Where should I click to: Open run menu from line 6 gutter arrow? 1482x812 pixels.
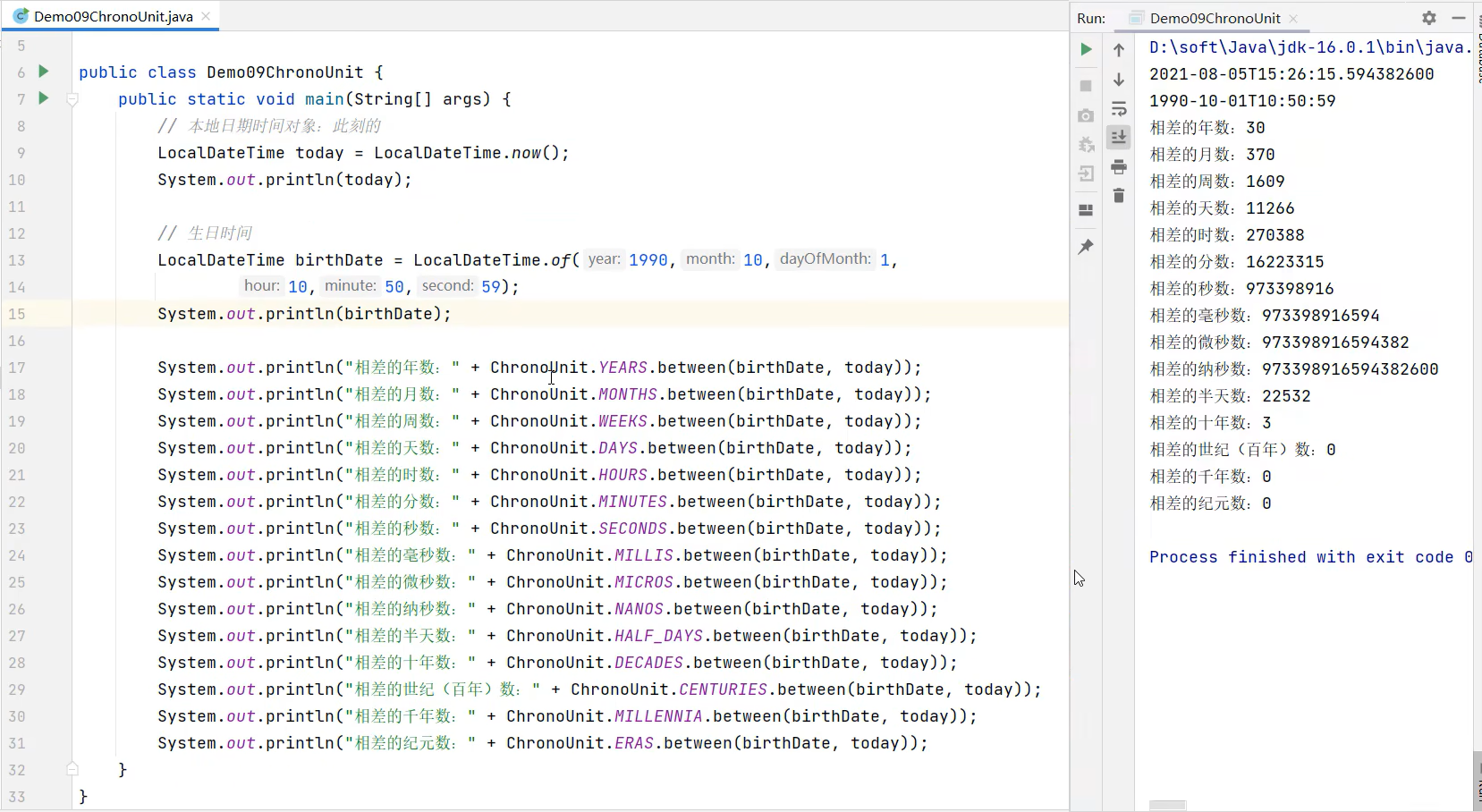[43, 72]
